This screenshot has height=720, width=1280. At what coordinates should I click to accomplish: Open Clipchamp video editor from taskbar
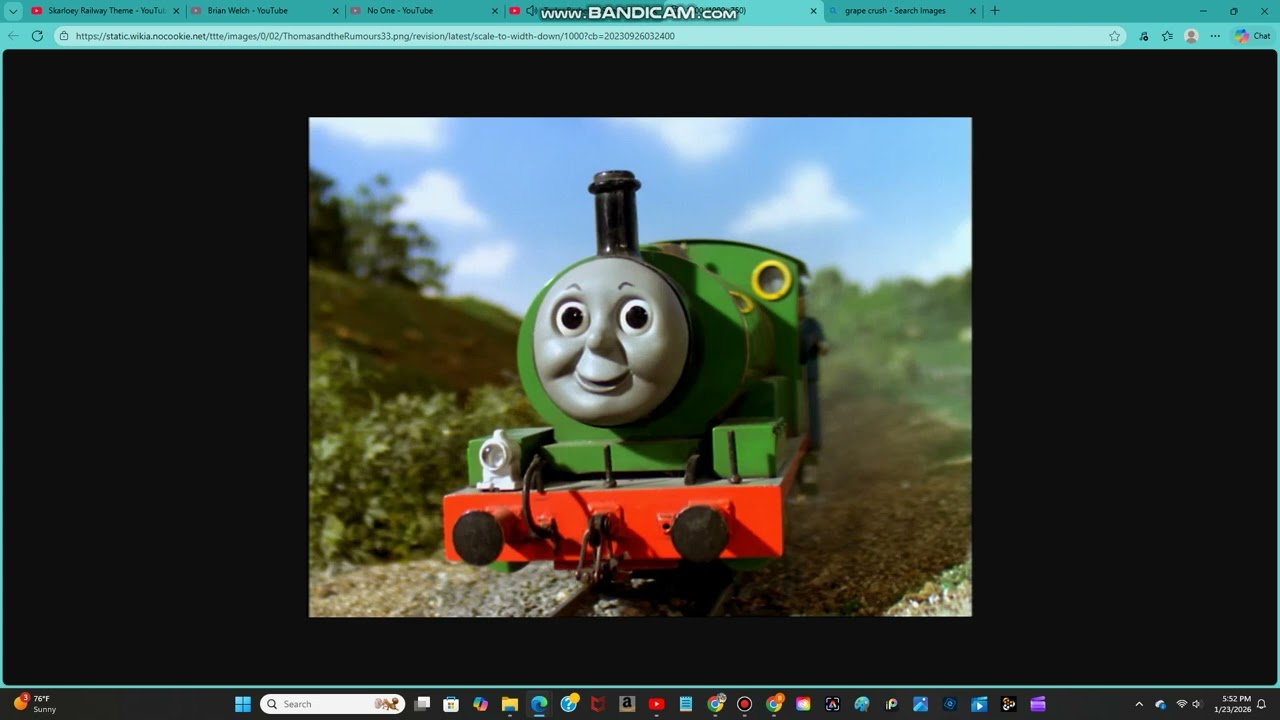[1037, 704]
